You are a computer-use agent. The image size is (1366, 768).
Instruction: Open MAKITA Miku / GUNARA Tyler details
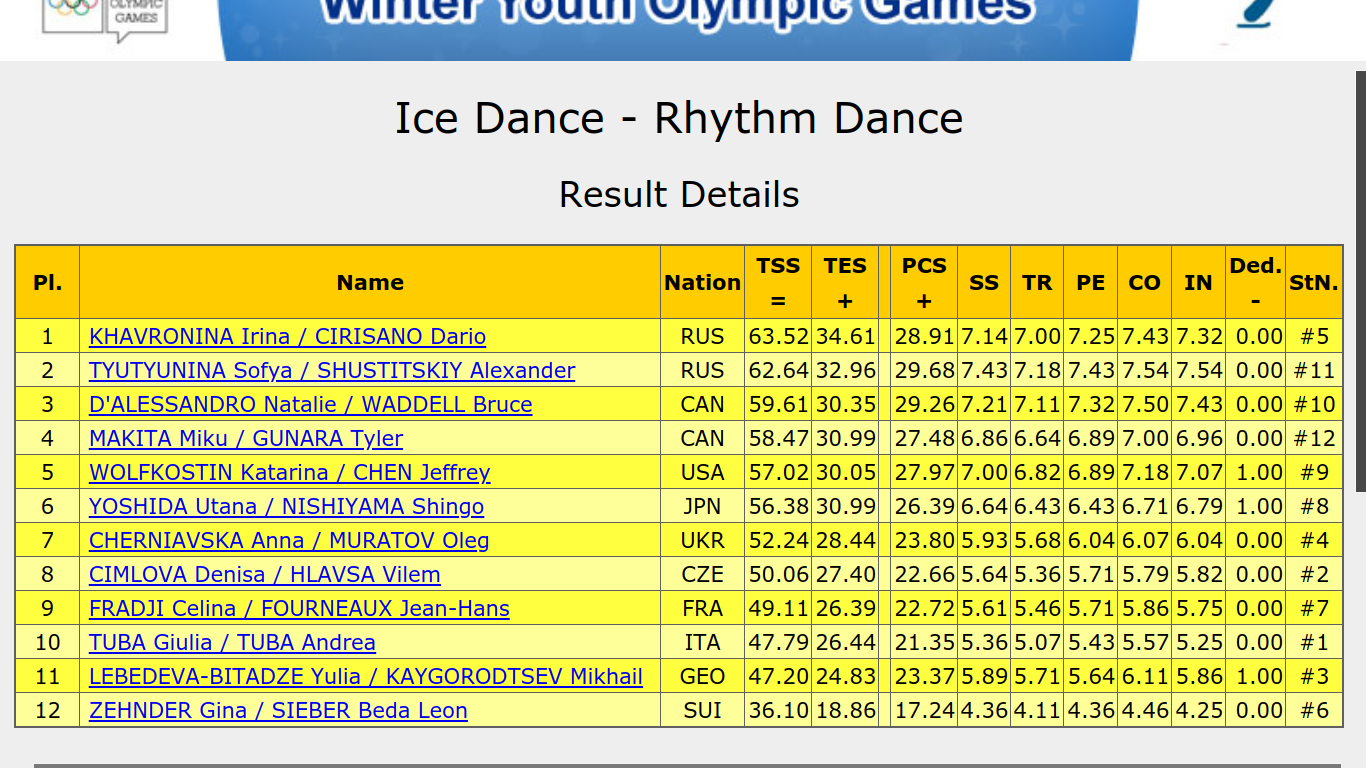point(246,438)
